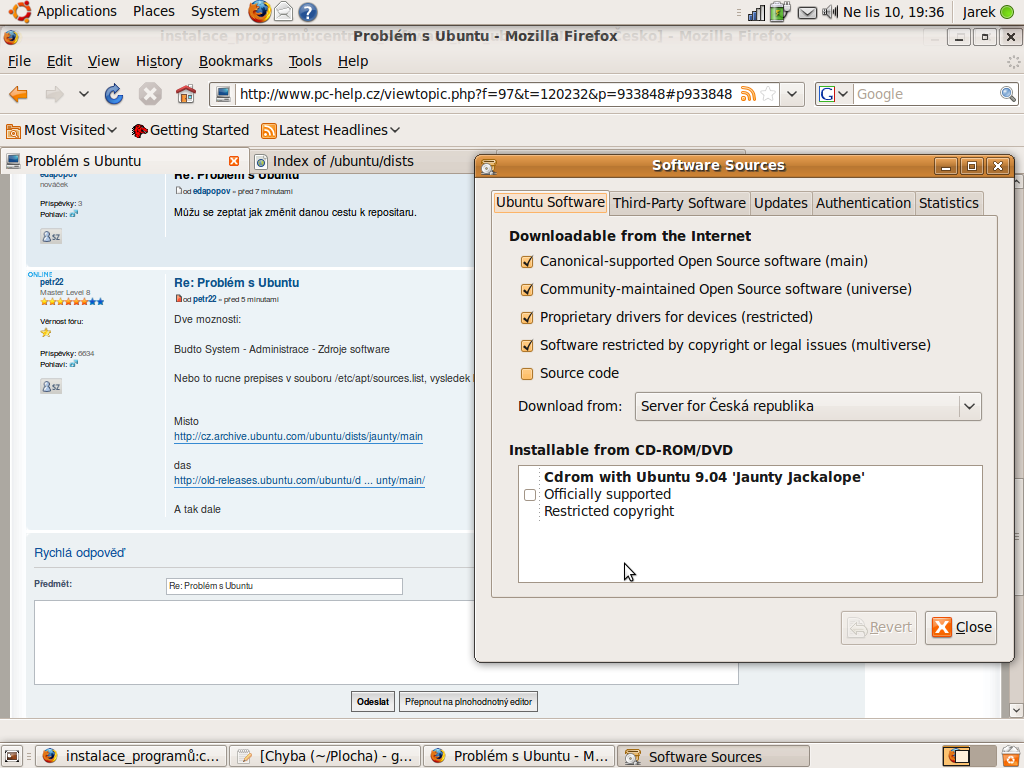The image size is (1024, 768).
Task: Toggle multiverse software checkbox
Action: pyautogui.click(x=527, y=345)
